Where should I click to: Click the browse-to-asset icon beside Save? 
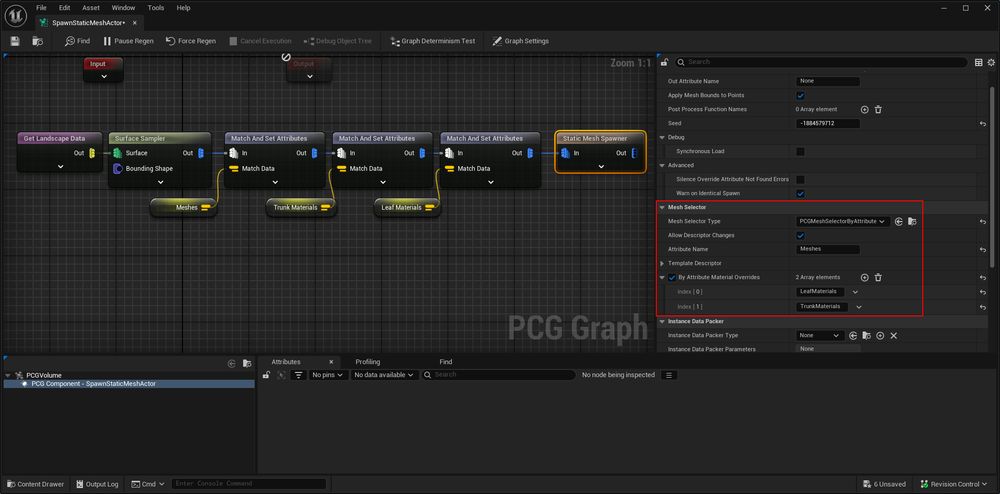38,41
